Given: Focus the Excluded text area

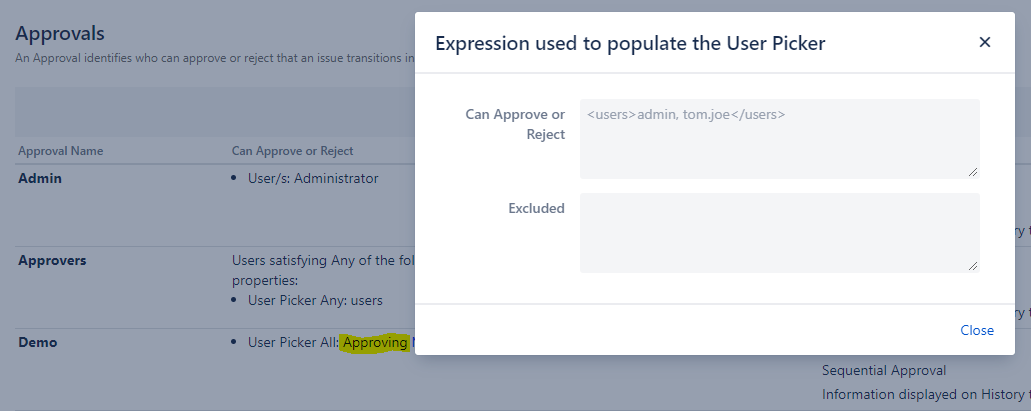Looking at the screenshot, I should click(779, 232).
